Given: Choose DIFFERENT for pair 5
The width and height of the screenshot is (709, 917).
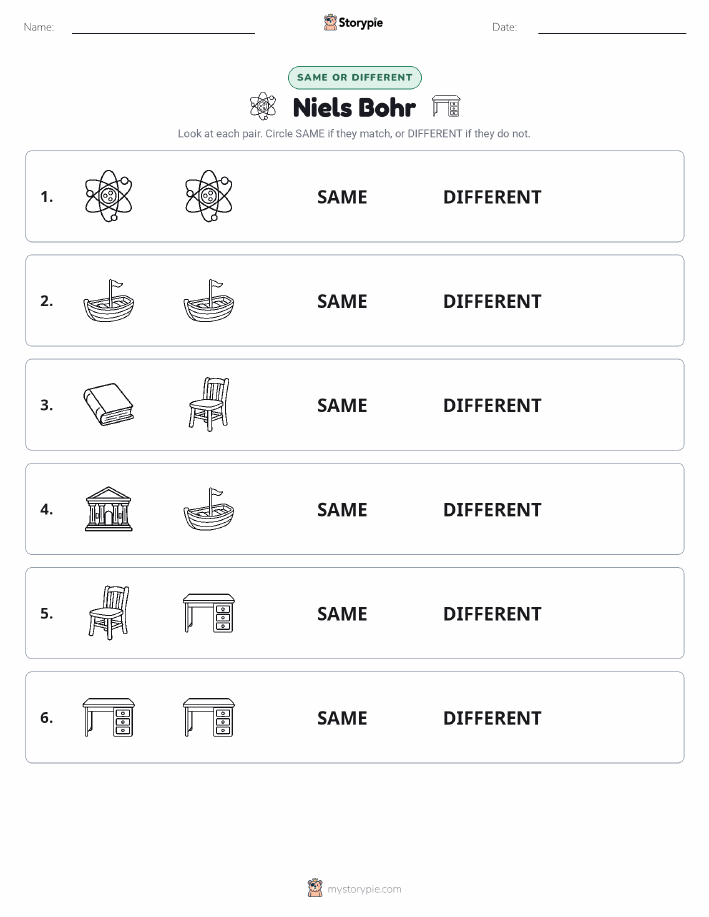Looking at the screenshot, I should (x=492, y=613).
